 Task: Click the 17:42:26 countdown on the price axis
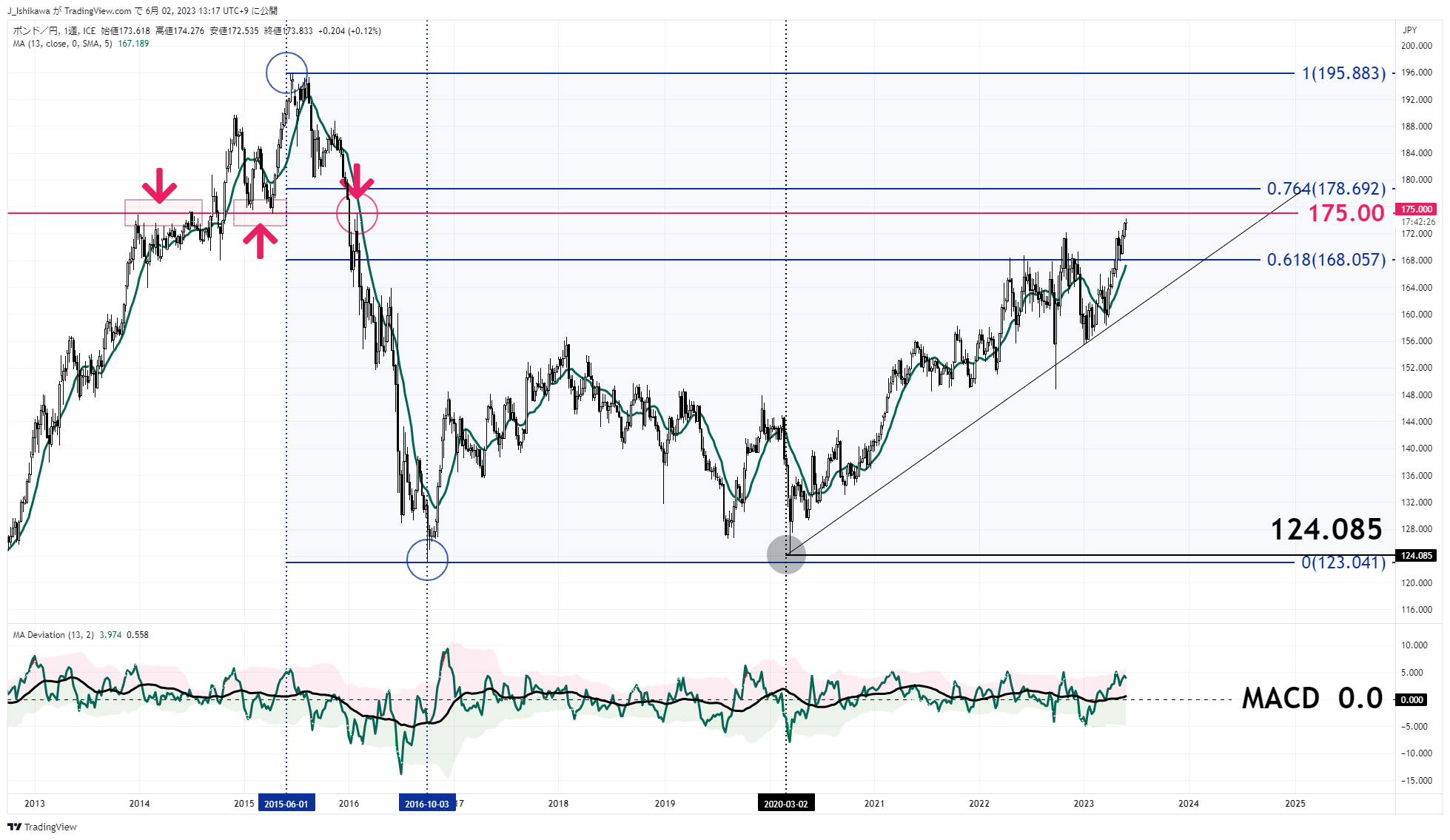(1418, 221)
